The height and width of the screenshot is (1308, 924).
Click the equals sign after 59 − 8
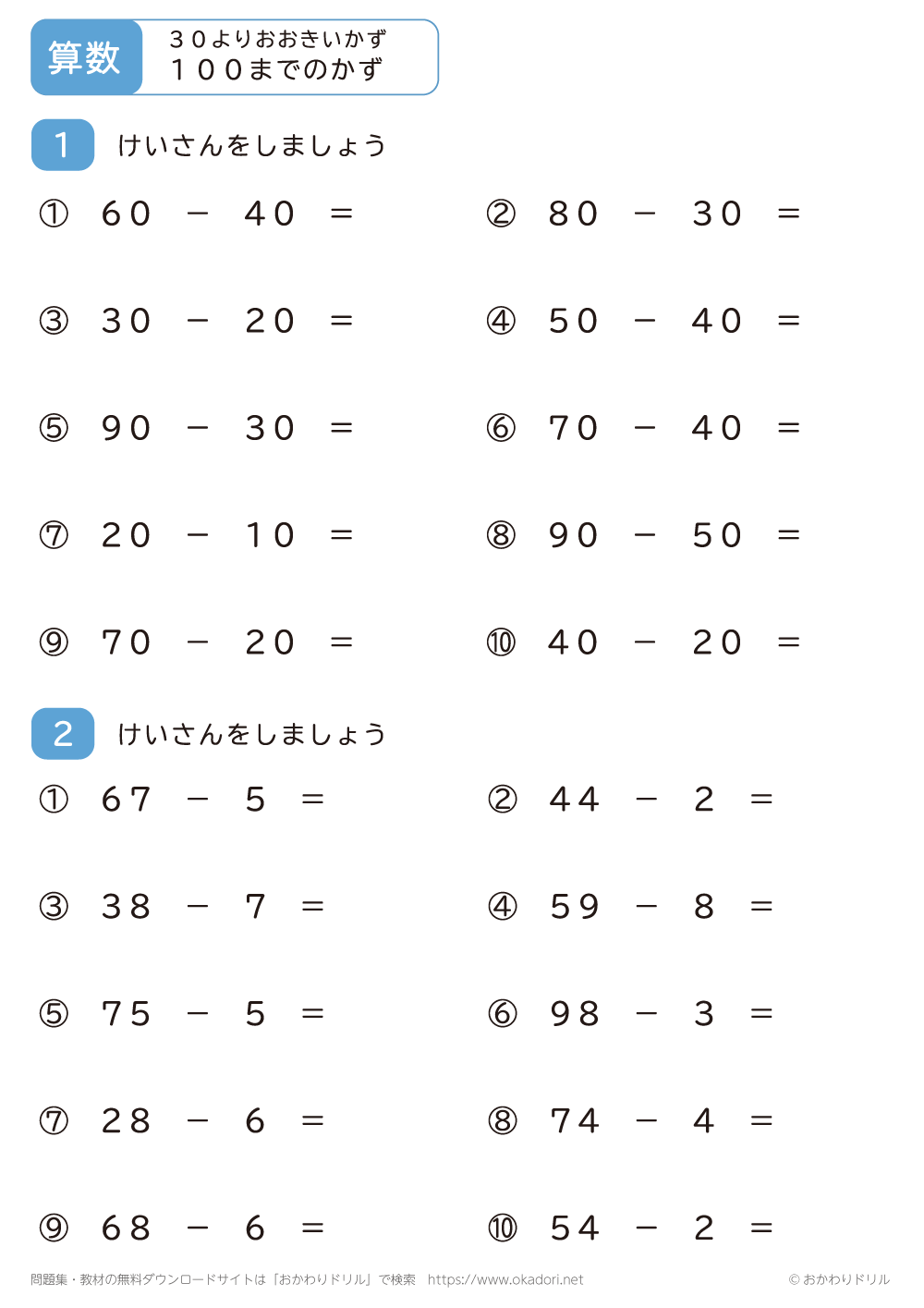click(x=761, y=907)
